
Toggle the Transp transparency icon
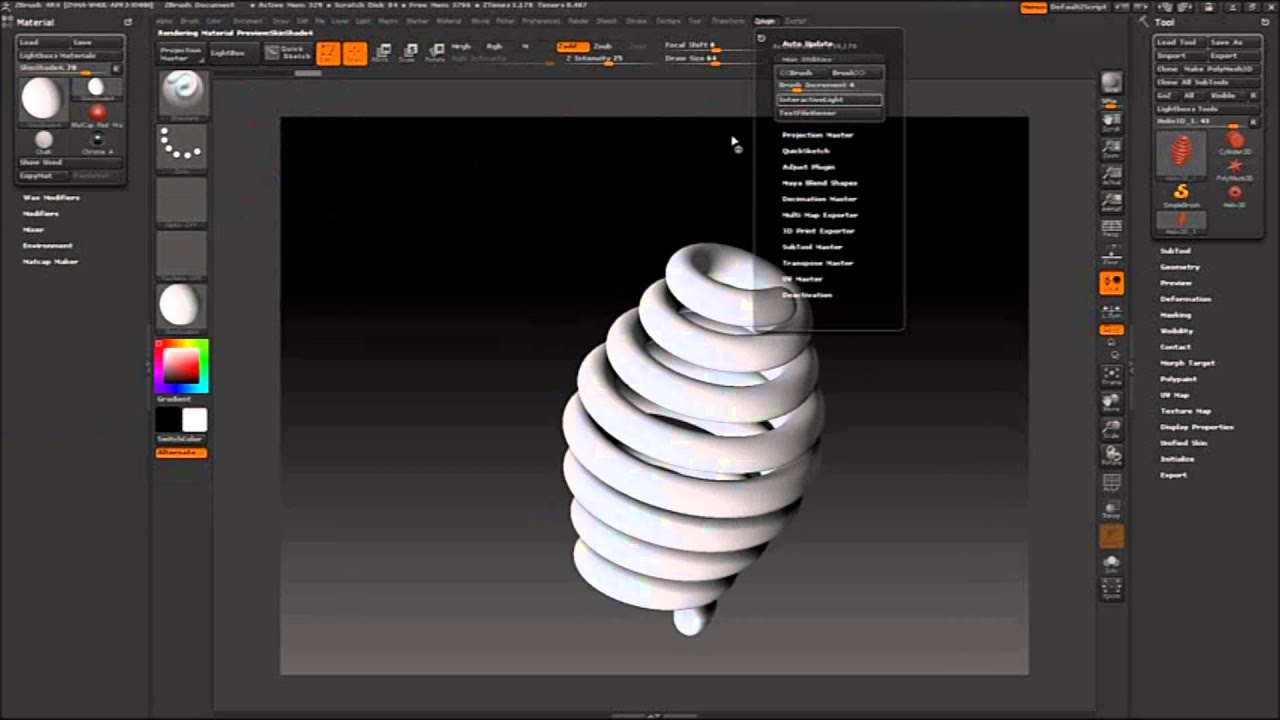click(x=1111, y=510)
